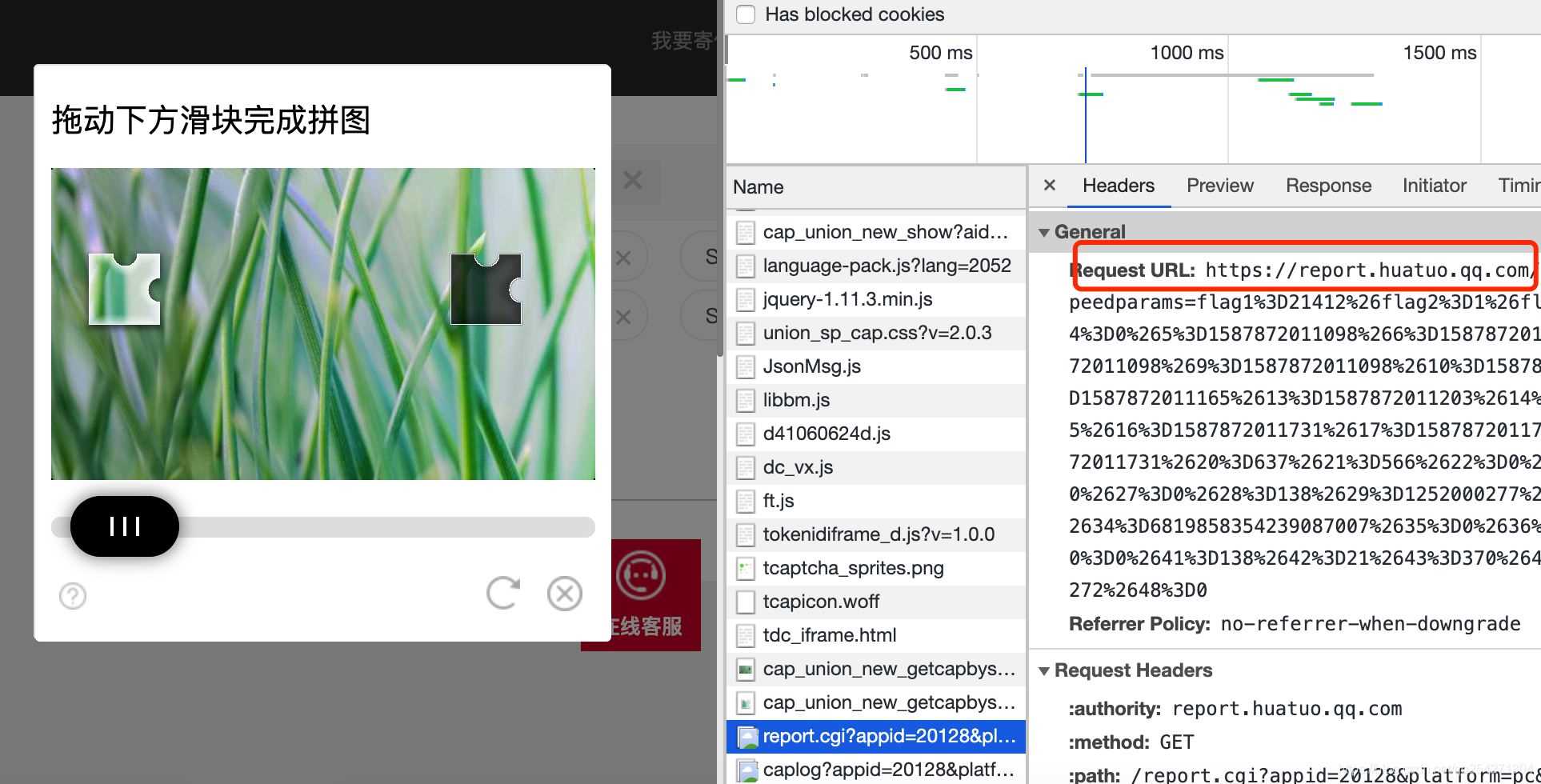1541x784 pixels.
Task: Collapse the General section
Action: tap(1044, 233)
